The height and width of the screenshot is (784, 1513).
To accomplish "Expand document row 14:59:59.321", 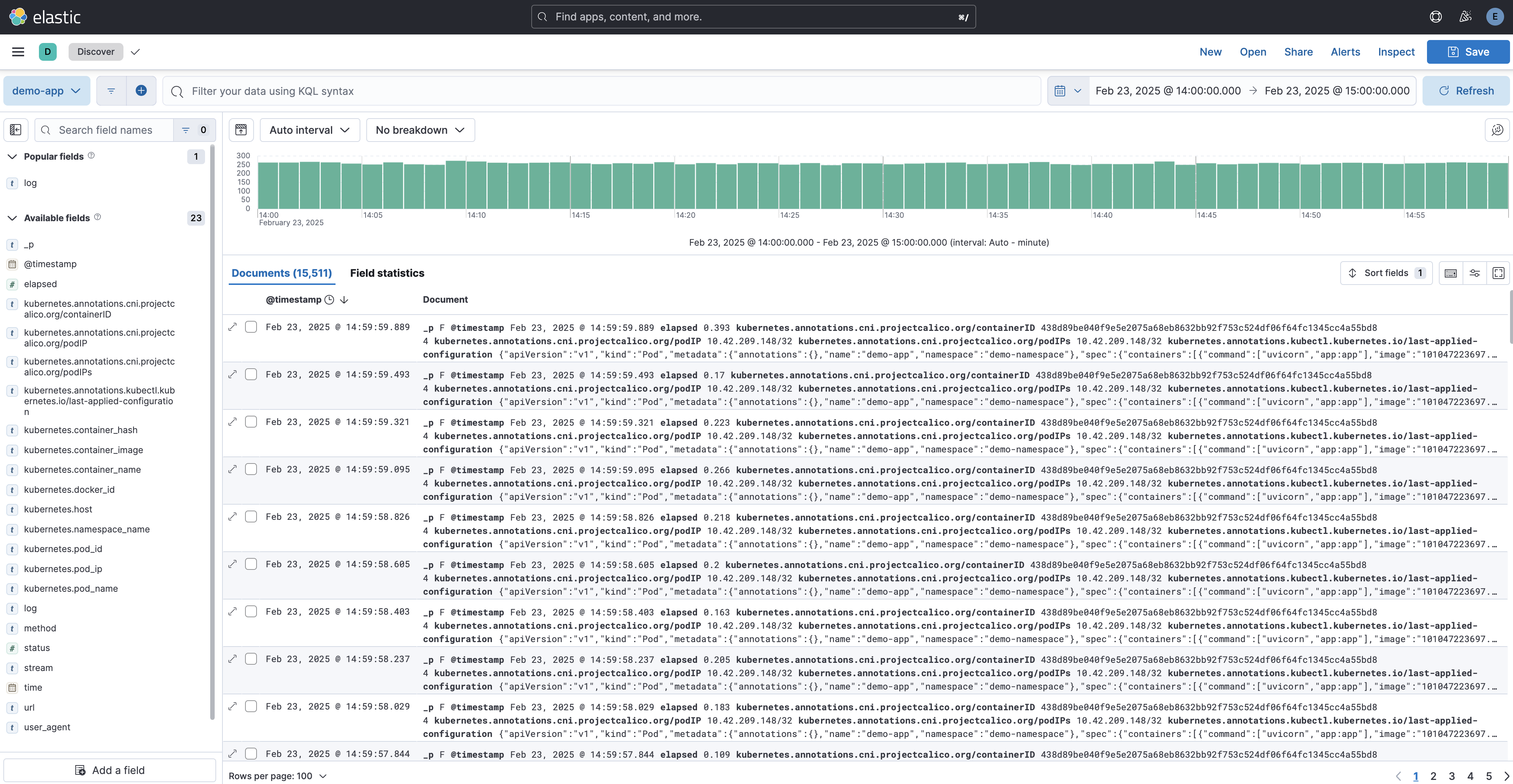I will click(x=232, y=422).
